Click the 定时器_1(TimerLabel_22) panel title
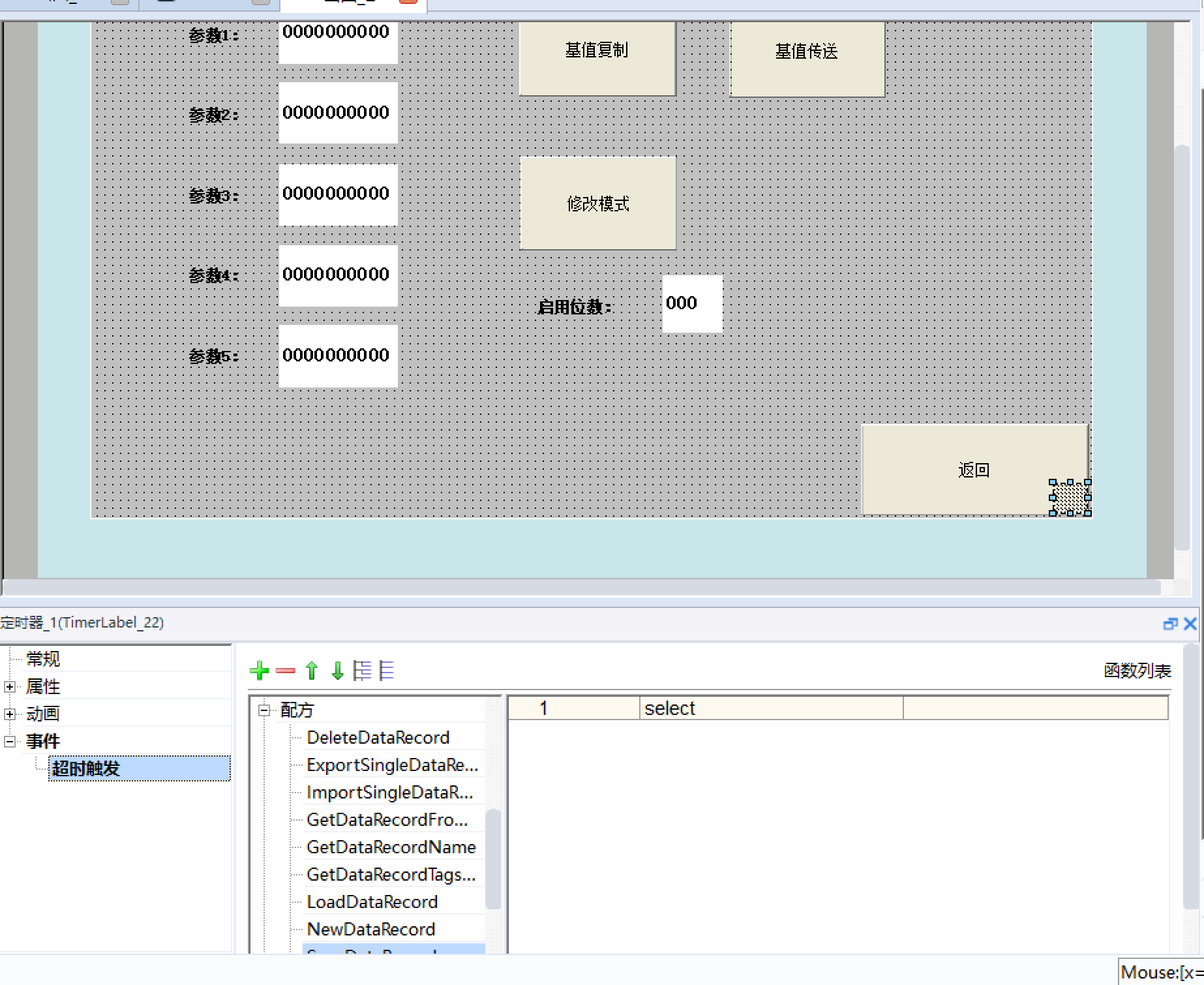The height and width of the screenshot is (985, 1204). click(x=82, y=622)
